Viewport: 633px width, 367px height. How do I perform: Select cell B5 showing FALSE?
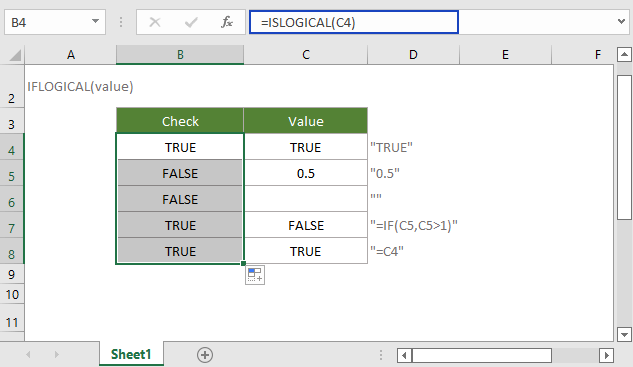180,173
